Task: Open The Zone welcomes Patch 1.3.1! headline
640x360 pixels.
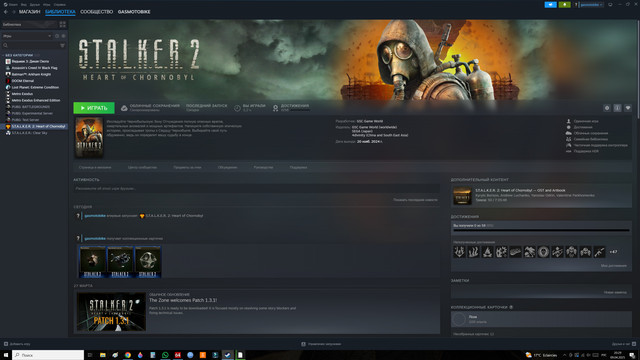Action: point(183,300)
